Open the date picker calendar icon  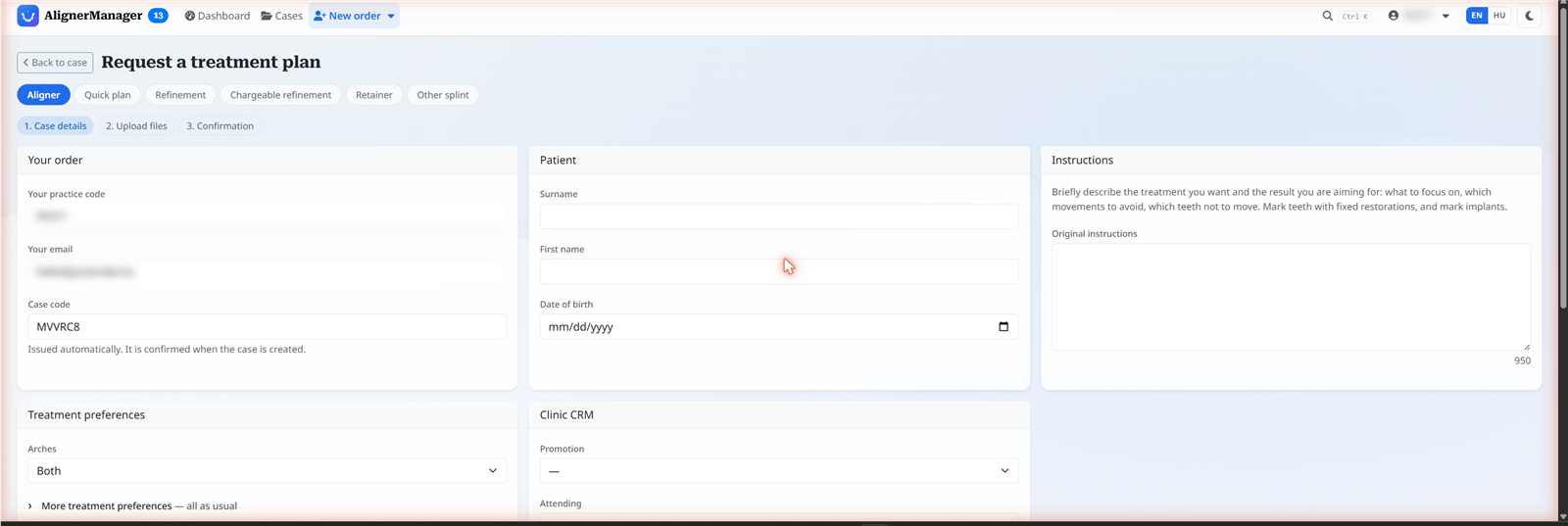point(1004,326)
